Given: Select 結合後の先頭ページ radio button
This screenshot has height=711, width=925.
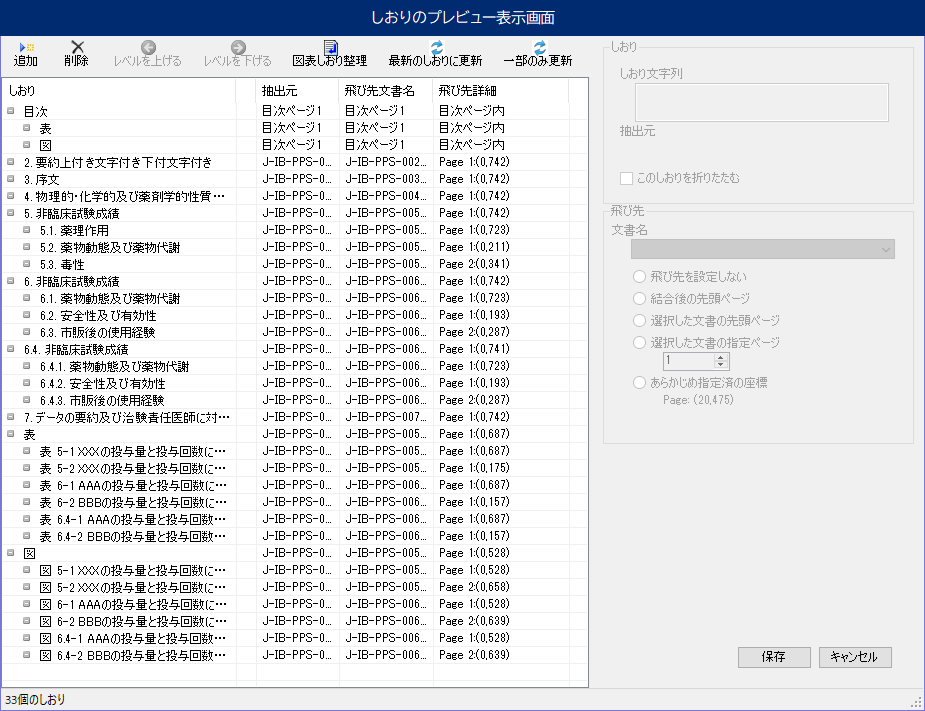Looking at the screenshot, I should (x=639, y=299).
